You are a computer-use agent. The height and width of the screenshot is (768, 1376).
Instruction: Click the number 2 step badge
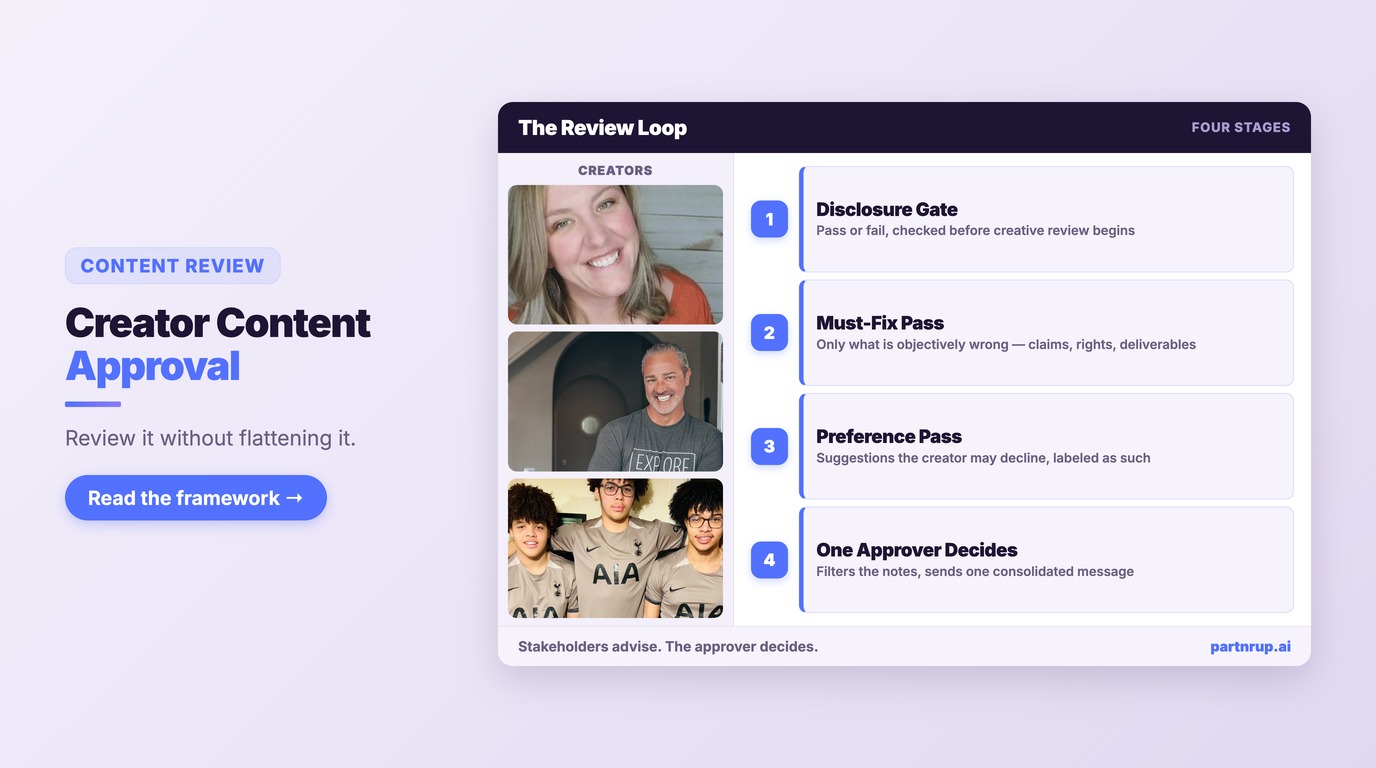click(769, 333)
